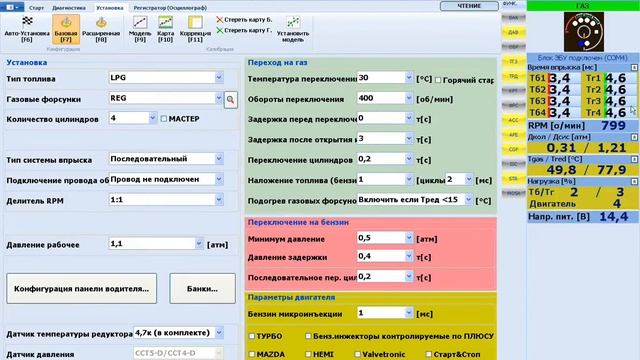The width and height of the screenshot is (640, 360).
Task: Open the Минимум давление dropdown
Action: click(x=409, y=238)
